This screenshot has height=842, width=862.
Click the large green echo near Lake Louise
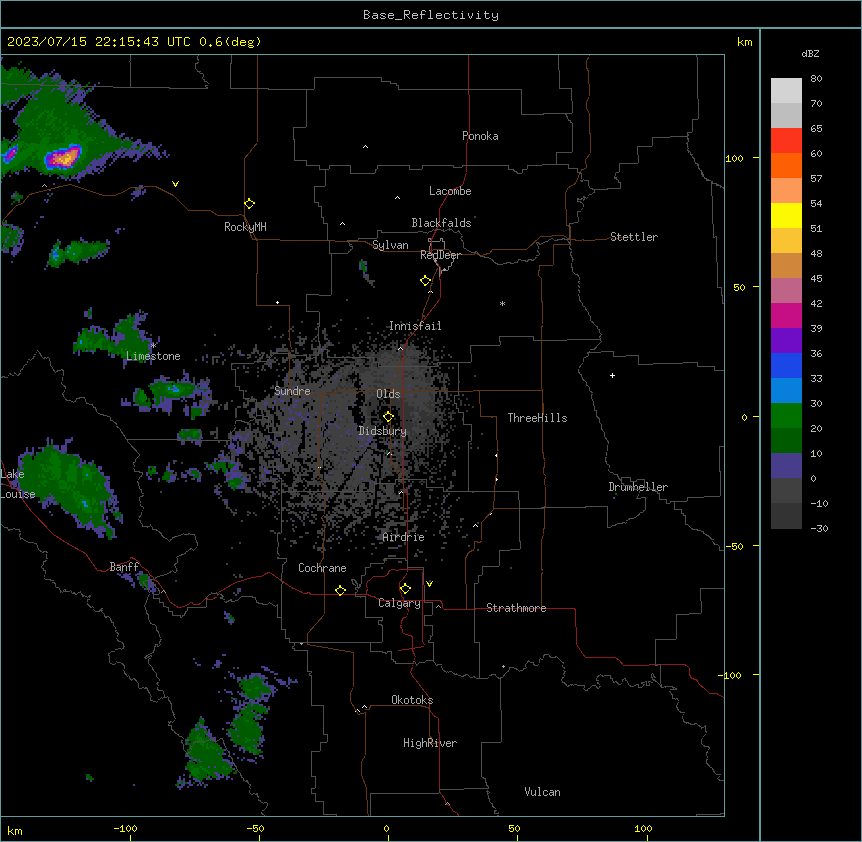pyautogui.click(x=70, y=486)
